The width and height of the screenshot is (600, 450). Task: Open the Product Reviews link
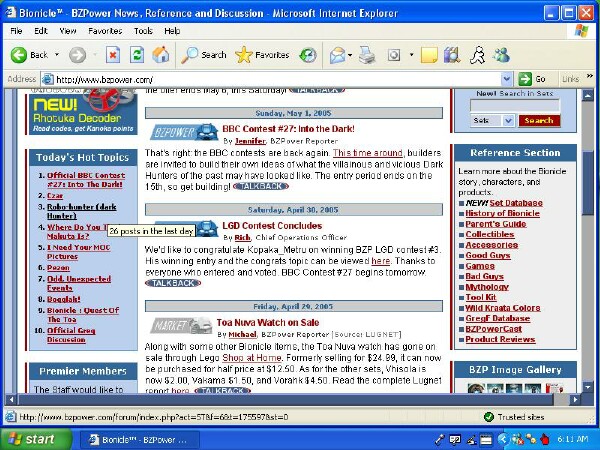coord(500,339)
